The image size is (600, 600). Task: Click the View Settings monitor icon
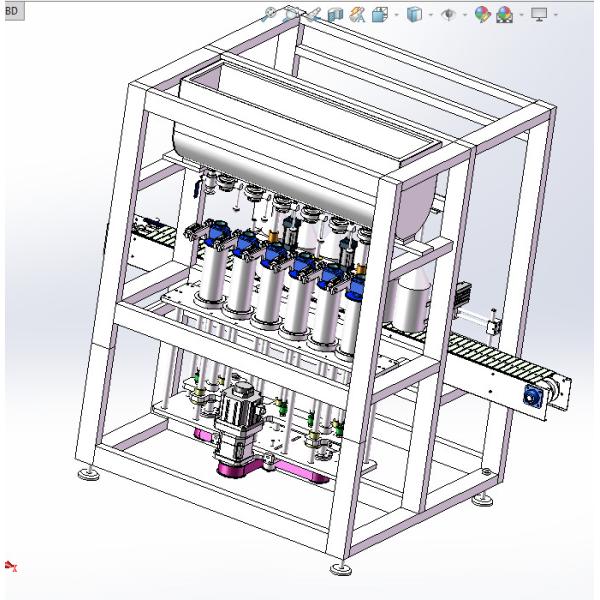(540, 15)
